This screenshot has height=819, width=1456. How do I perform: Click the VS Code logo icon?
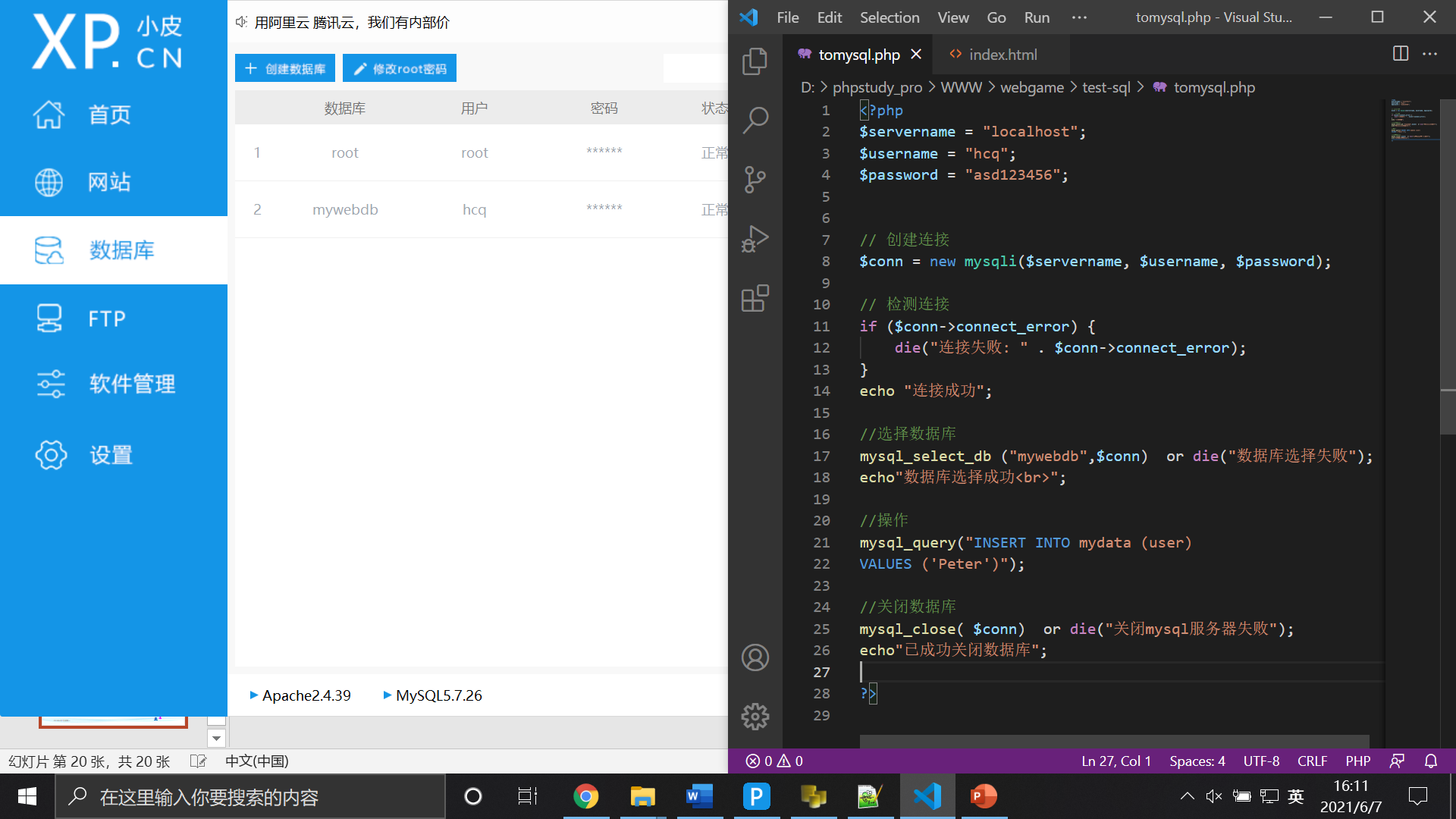pyautogui.click(x=748, y=17)
